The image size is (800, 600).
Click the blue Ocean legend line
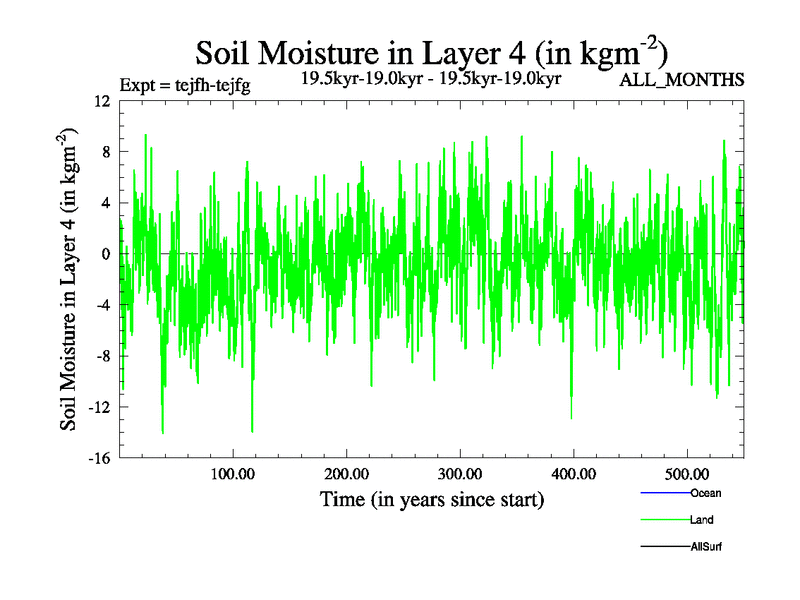pyautogui.click(x=664, y=493)
